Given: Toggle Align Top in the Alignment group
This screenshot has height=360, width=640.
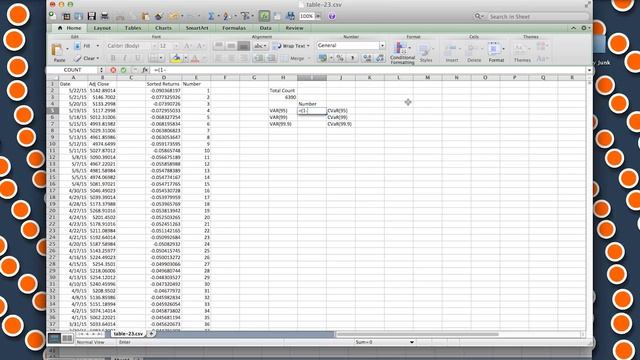Looking at the screenshot, I should tap(218, 46).
